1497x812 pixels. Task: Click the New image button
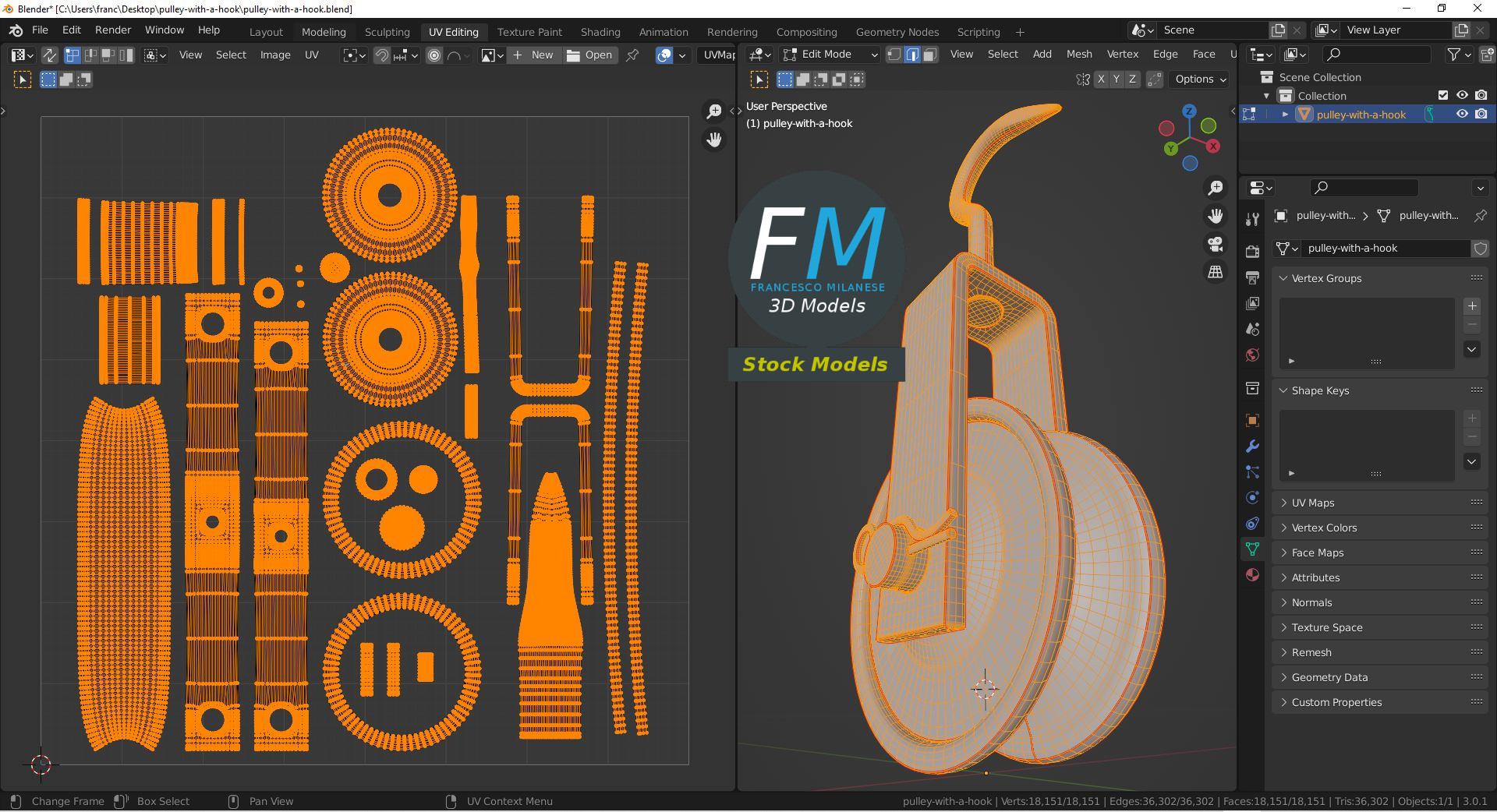click(533, 55)
